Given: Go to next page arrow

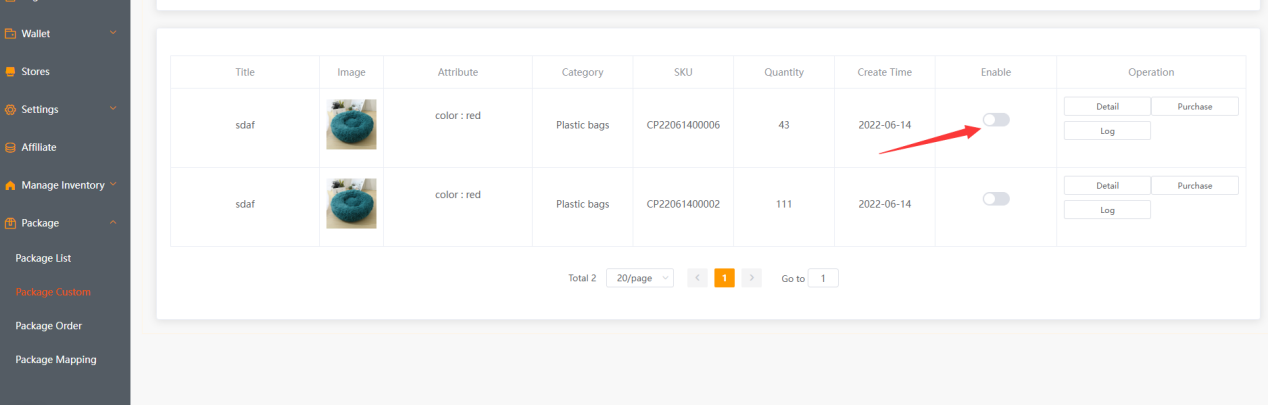Looking at the screenshot, I should [752, 278].
